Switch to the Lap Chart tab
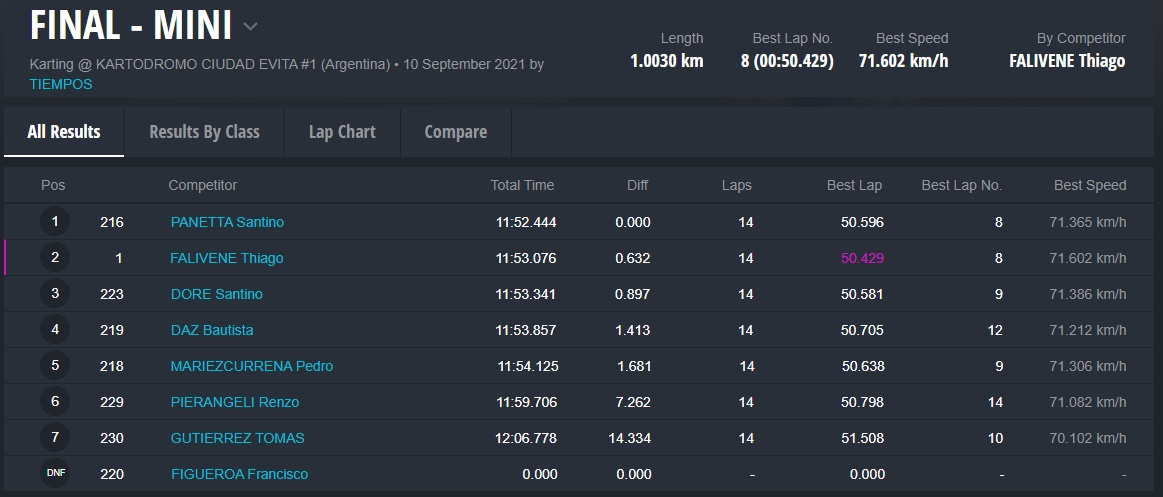1163x497 pixels. 342,132
